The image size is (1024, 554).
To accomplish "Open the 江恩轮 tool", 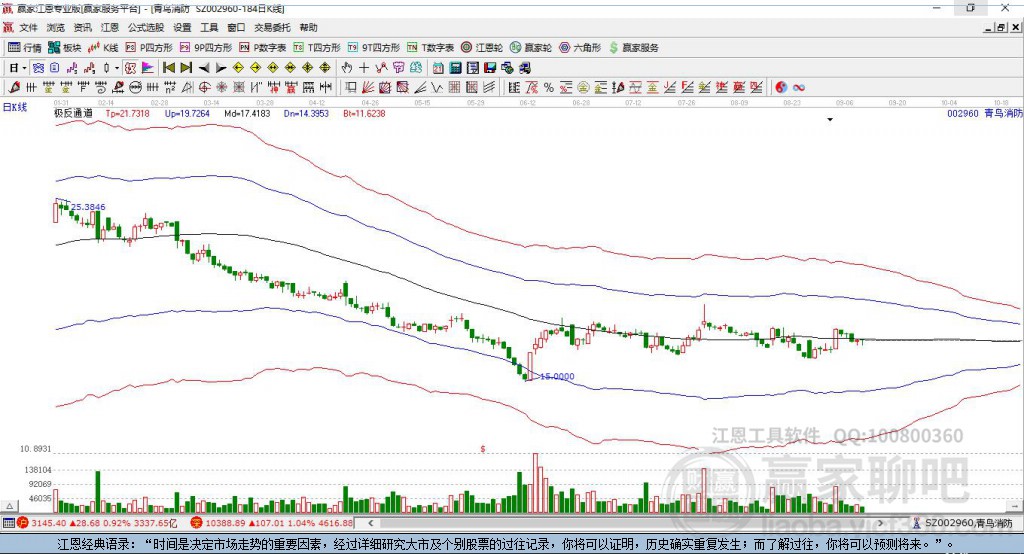I will (x=482, y=48).
